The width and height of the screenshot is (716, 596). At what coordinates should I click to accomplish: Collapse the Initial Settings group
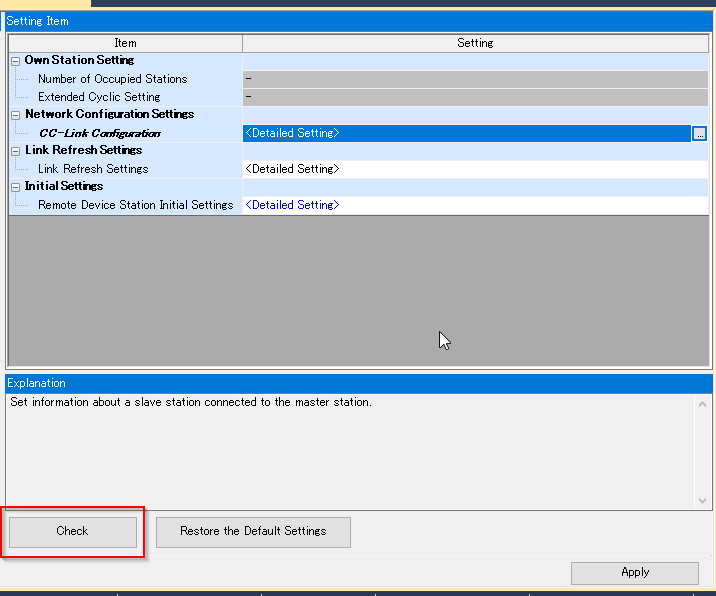16,187
